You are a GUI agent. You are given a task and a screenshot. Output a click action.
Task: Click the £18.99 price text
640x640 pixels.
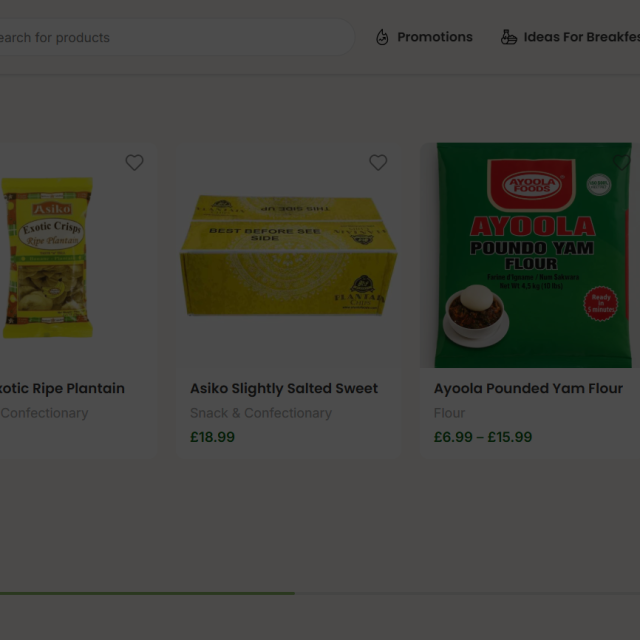point(212,437)
